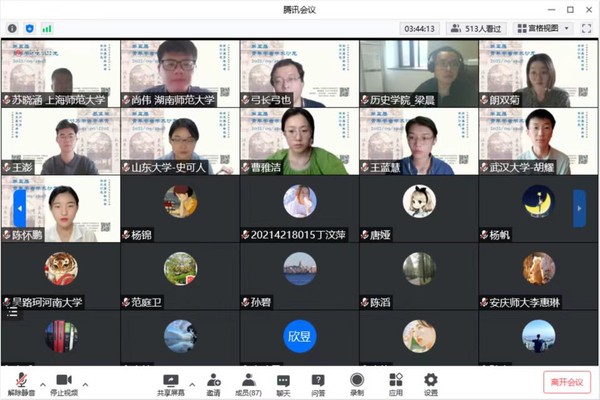Go to next page of video grid

tap(579, 208)
